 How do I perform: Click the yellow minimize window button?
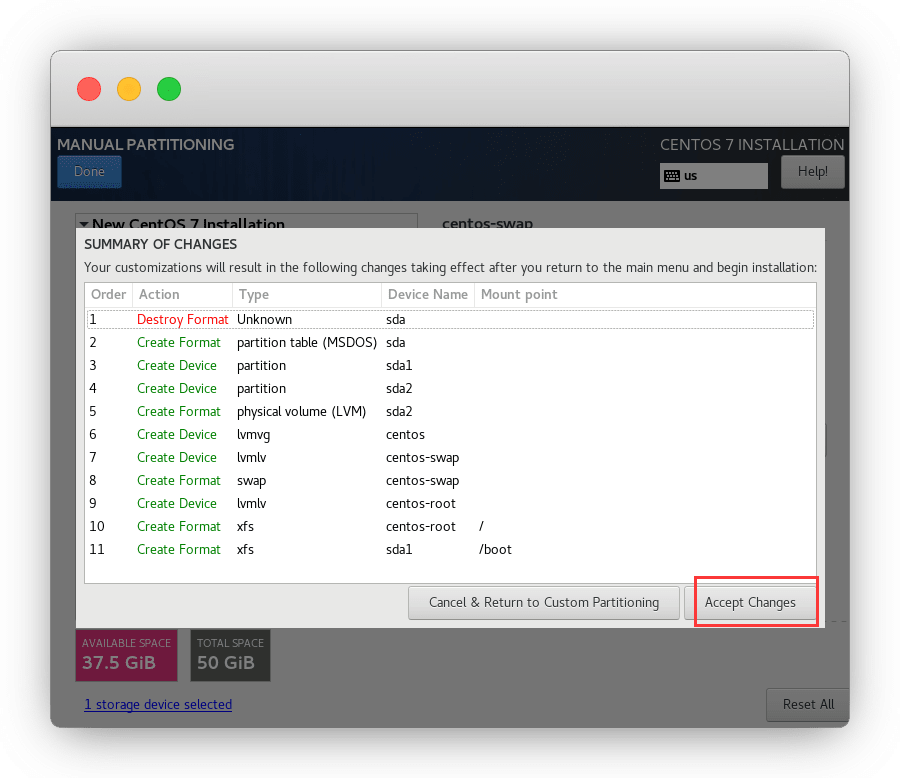[129, 89]
